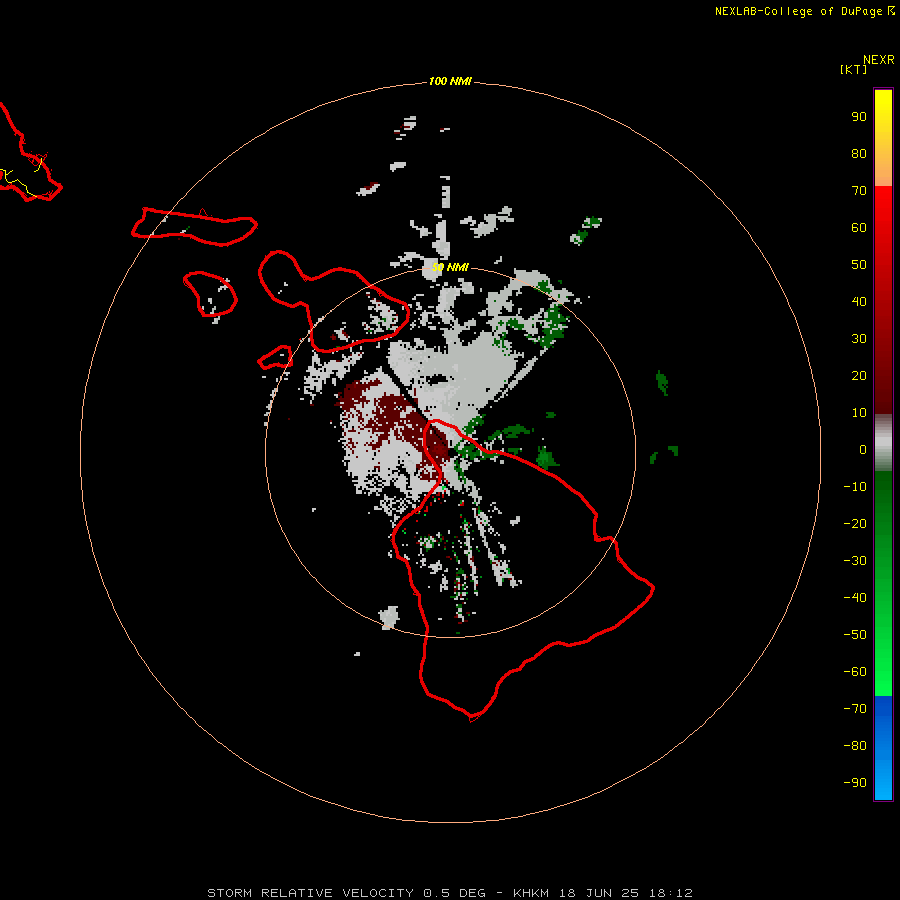
Task: Click the -90 value on the velocity scale
Action: tap(855, 783)
